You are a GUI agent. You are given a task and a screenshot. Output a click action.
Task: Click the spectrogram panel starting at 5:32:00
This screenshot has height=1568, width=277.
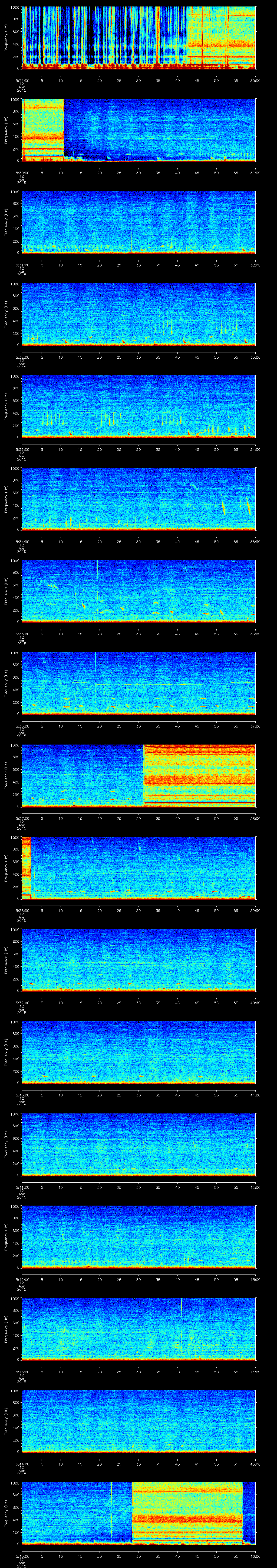(x=139, y=314)
